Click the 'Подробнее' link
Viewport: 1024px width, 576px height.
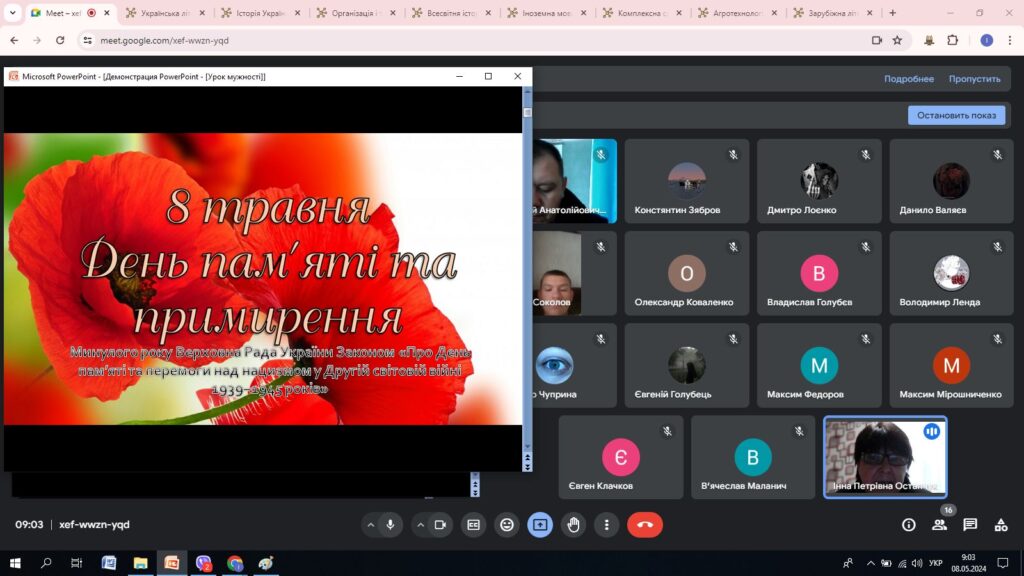click(908, 79)
